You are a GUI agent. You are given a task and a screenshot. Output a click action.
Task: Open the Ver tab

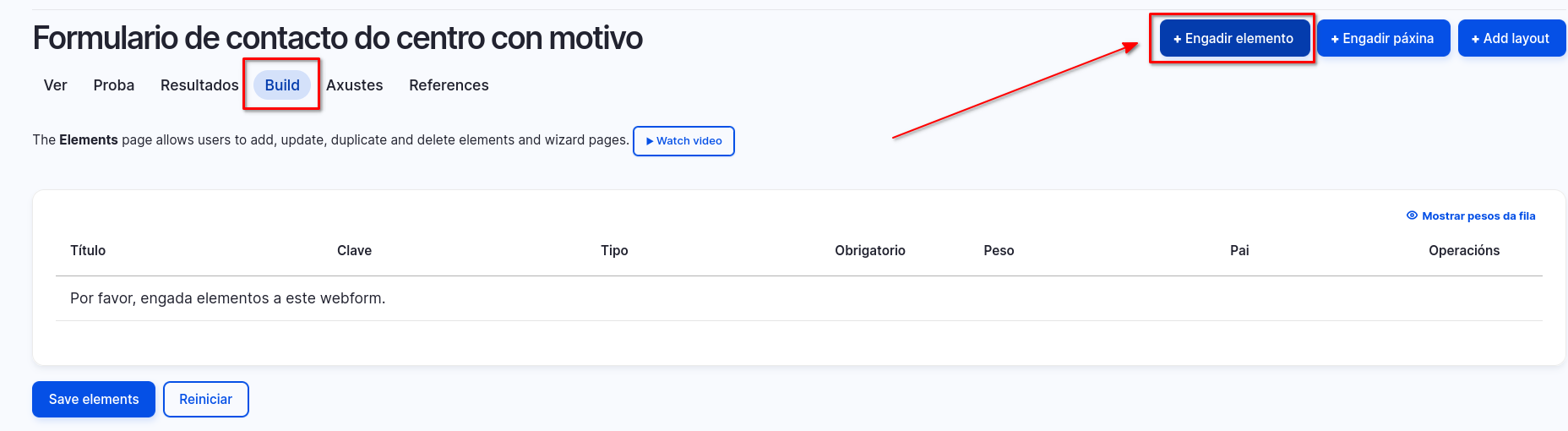coord(55,85)
